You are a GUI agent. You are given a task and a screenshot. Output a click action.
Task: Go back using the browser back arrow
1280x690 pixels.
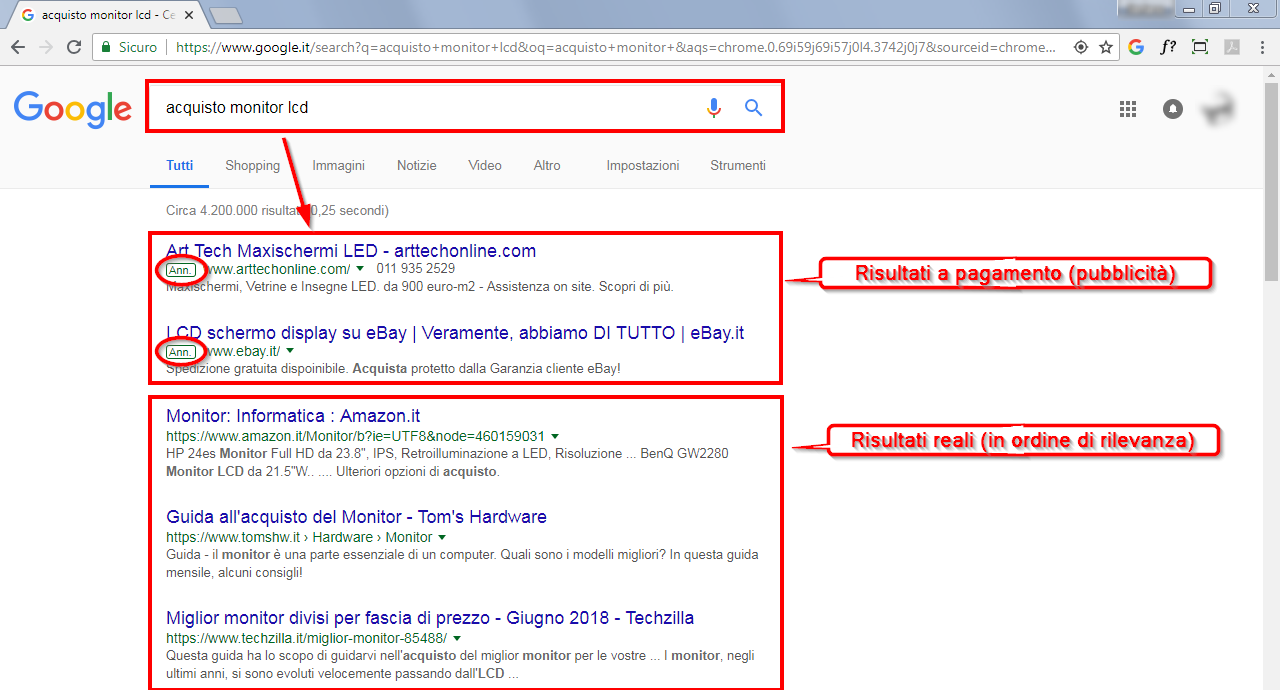point(18,47)
